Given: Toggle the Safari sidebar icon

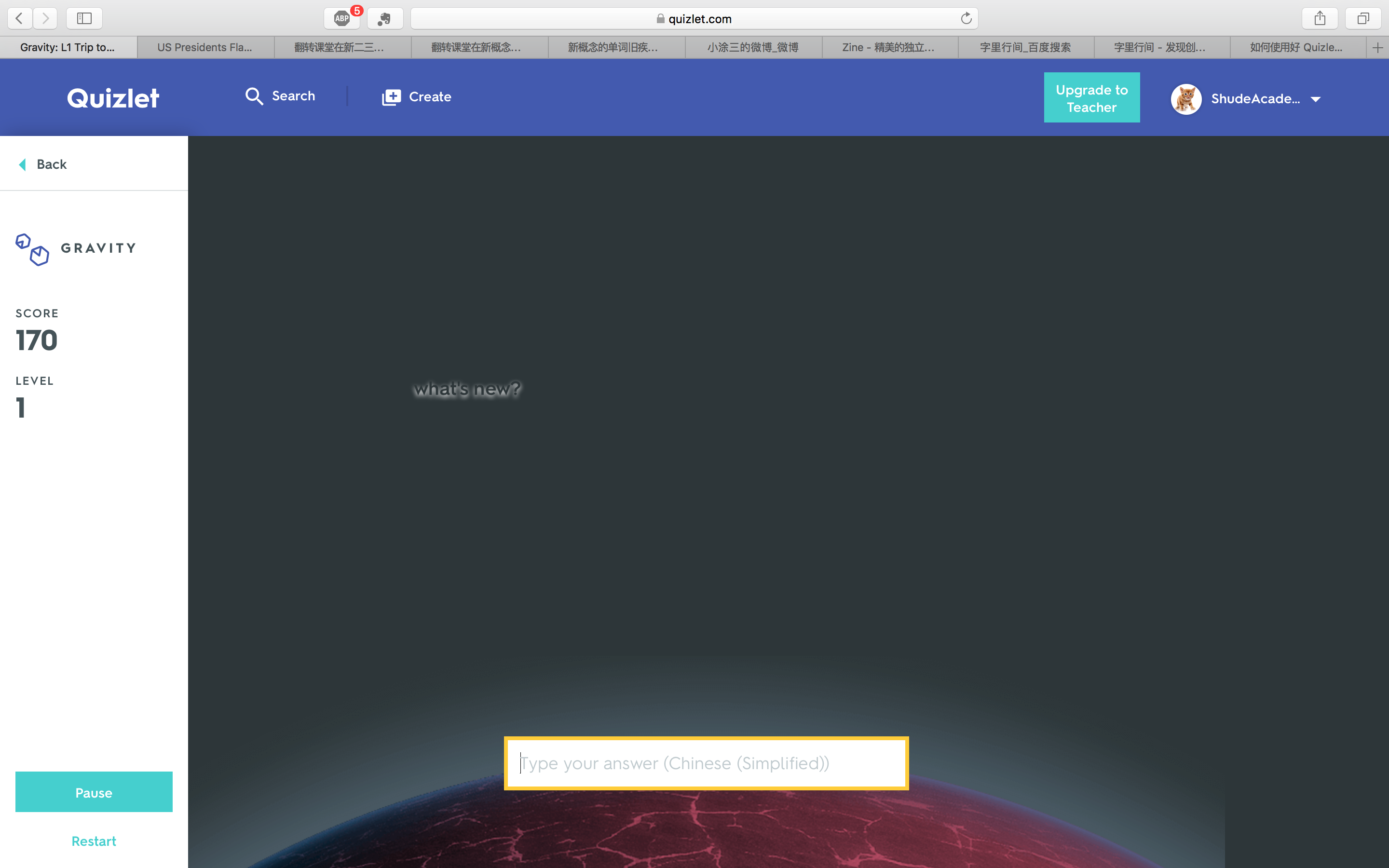Looking at the screenshot, I should coord(84,18).
